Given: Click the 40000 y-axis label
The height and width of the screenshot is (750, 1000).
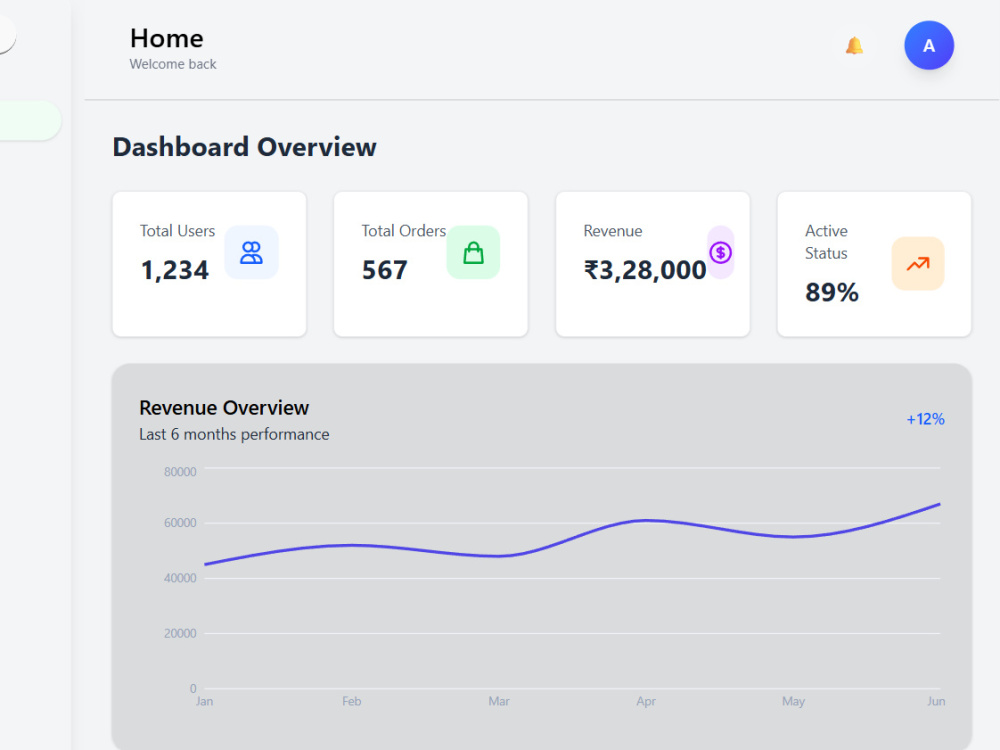Looking at the screenshot, I should tap(180, 578).
